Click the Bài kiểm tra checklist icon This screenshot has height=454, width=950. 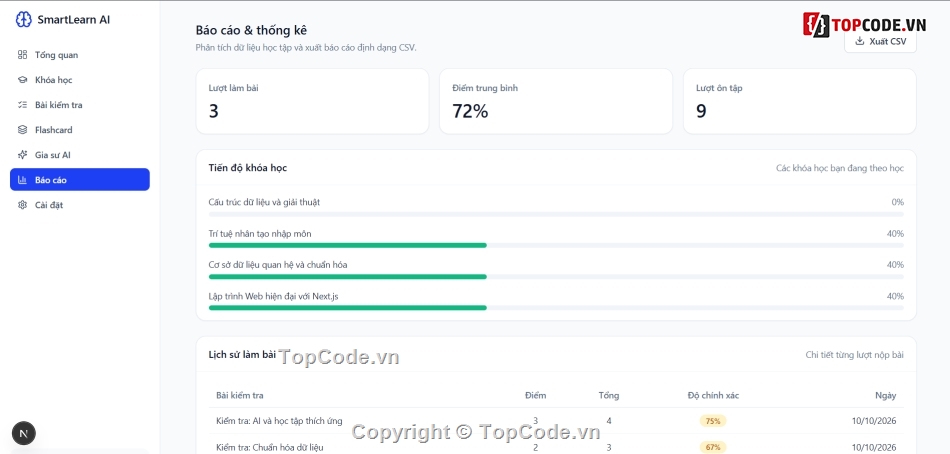coord(22,105)
